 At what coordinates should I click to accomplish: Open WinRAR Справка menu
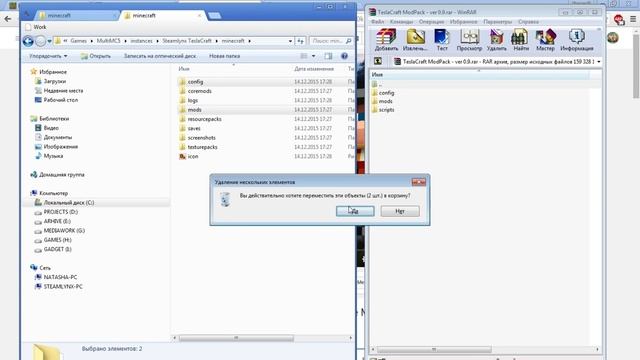pos(528,22)
